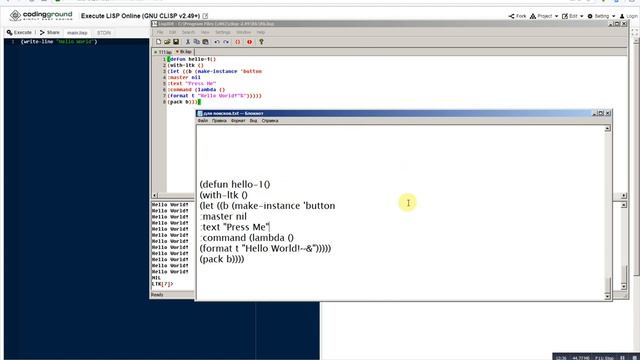Click the New file icon in LispIDE toolbar

pos(158,42)
